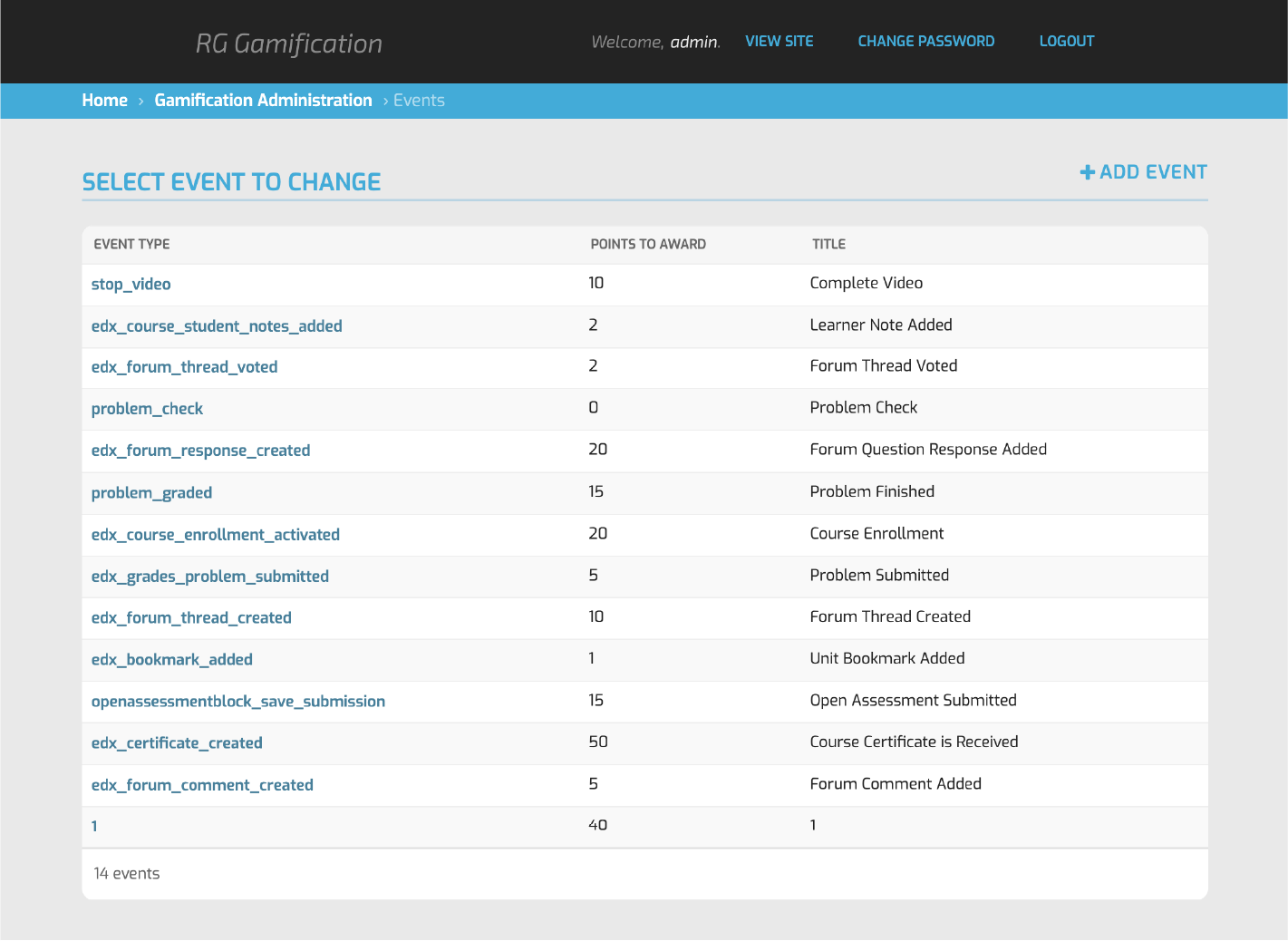1288x941 pixels.
Task: Open the stop_video event
Action: pos(131,284)
